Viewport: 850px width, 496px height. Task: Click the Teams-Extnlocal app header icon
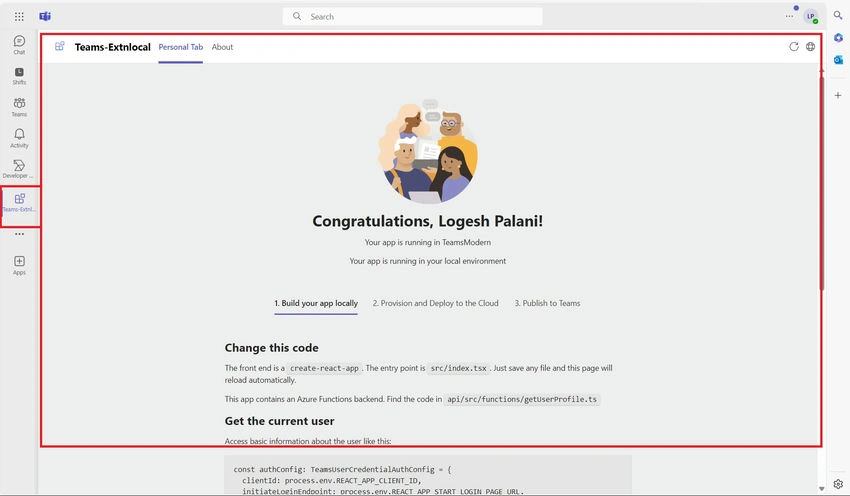60,47
